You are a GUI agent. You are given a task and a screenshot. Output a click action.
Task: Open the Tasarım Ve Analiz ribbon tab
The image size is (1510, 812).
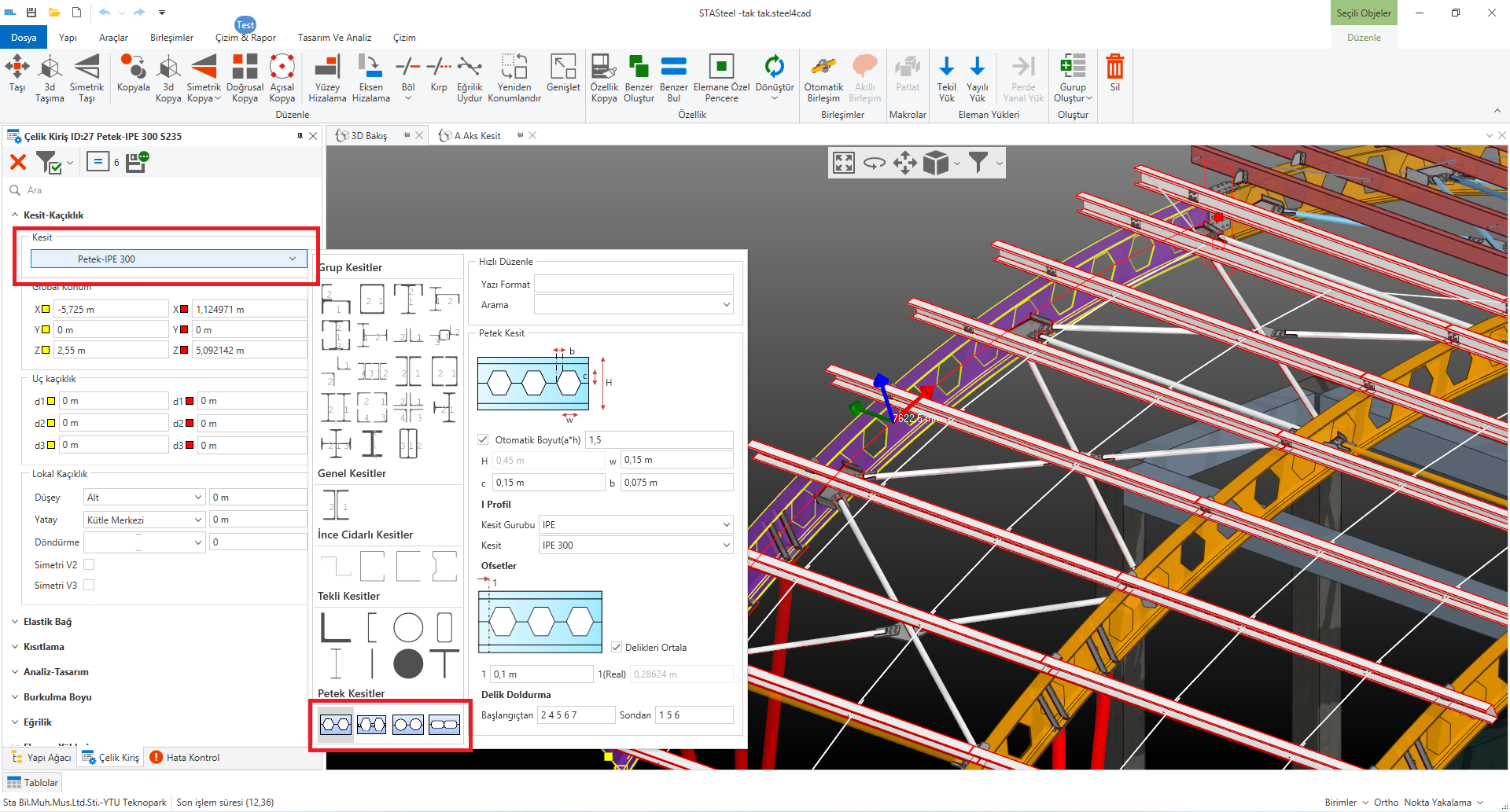[334, 38]
